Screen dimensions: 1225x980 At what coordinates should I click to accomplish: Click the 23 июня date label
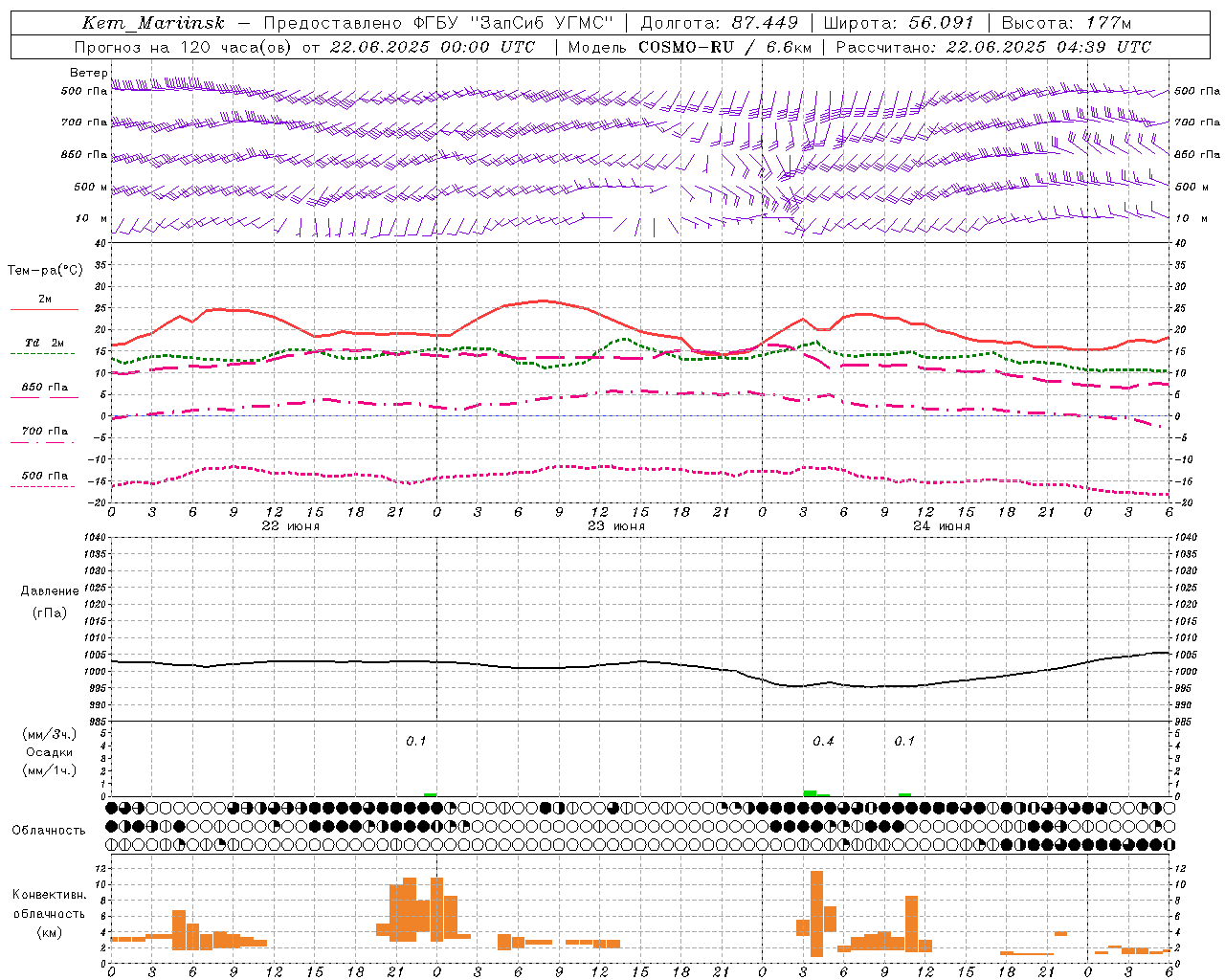click(x=616, y=526)
